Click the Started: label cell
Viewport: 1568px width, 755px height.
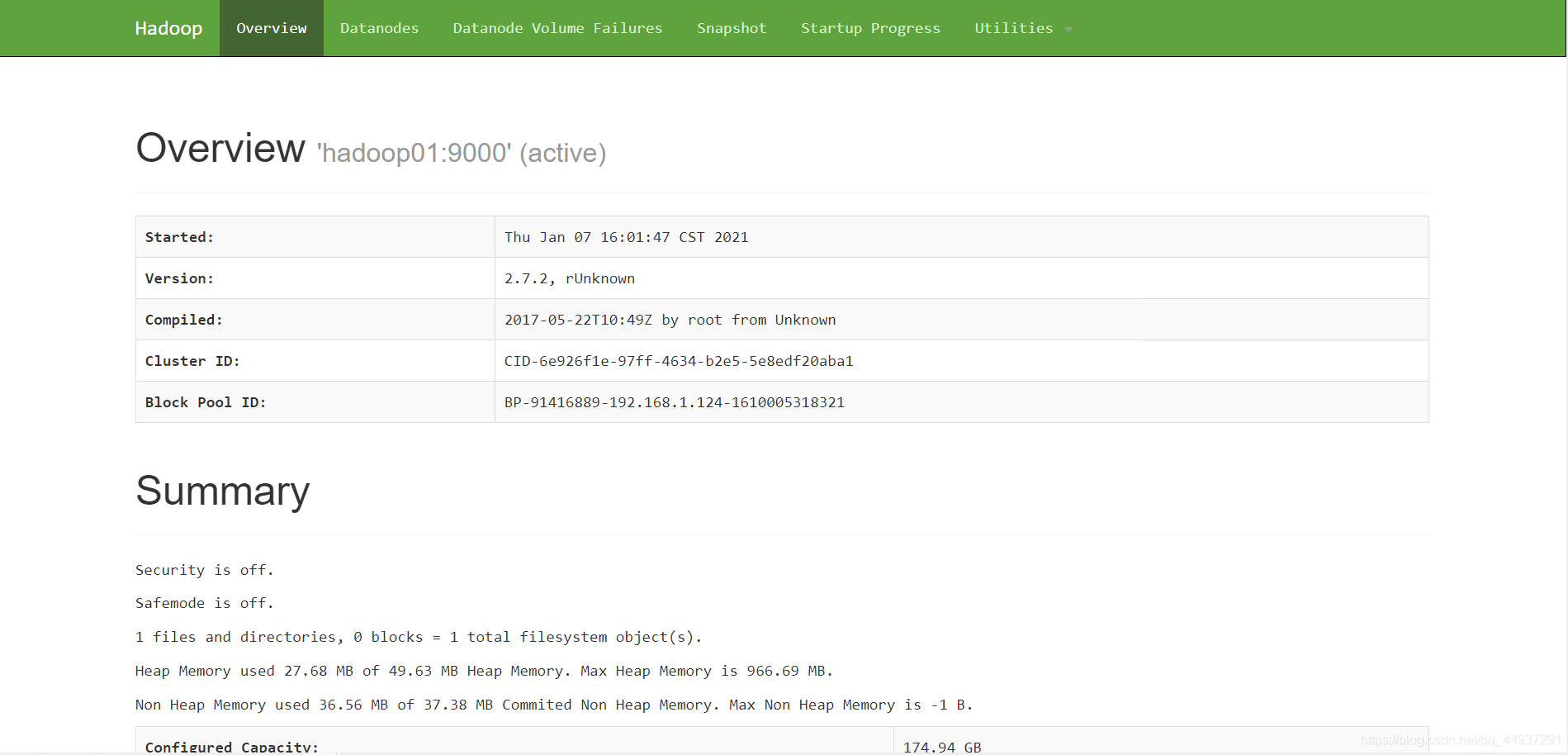pos(315,237)
